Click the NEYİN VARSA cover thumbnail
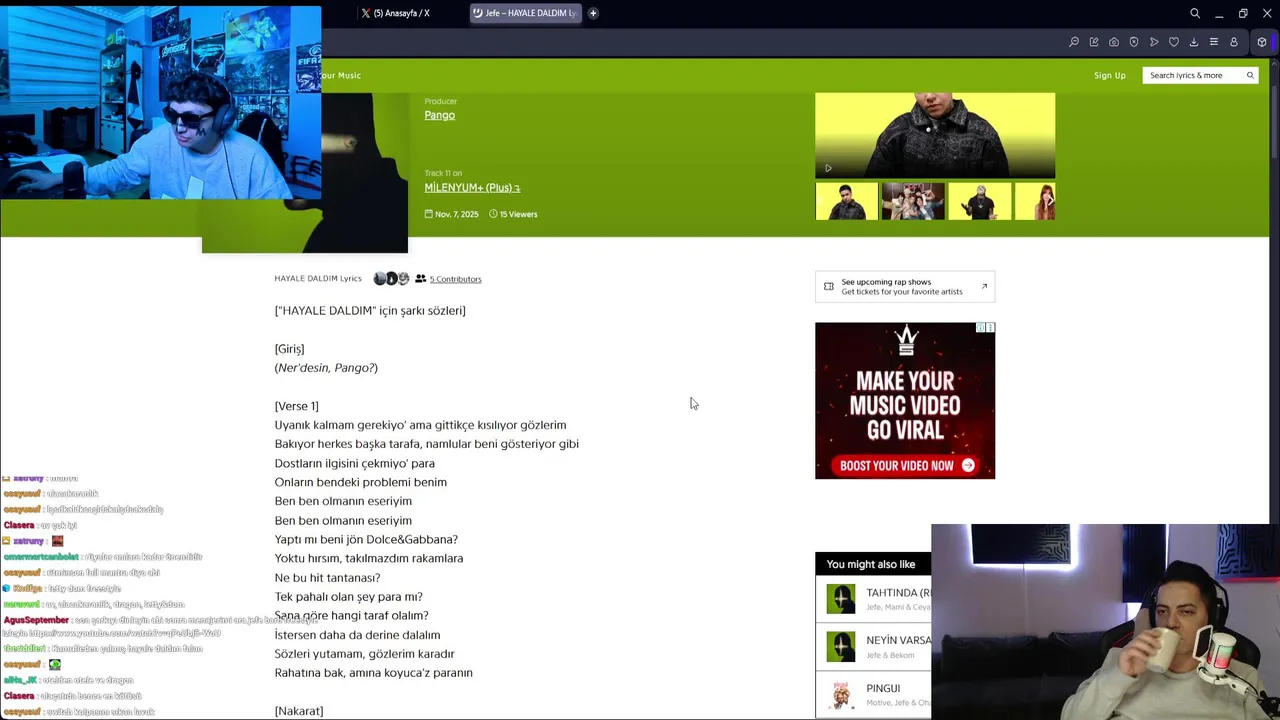This screenshot has height=720, width=1280. (x=841, y=646)
